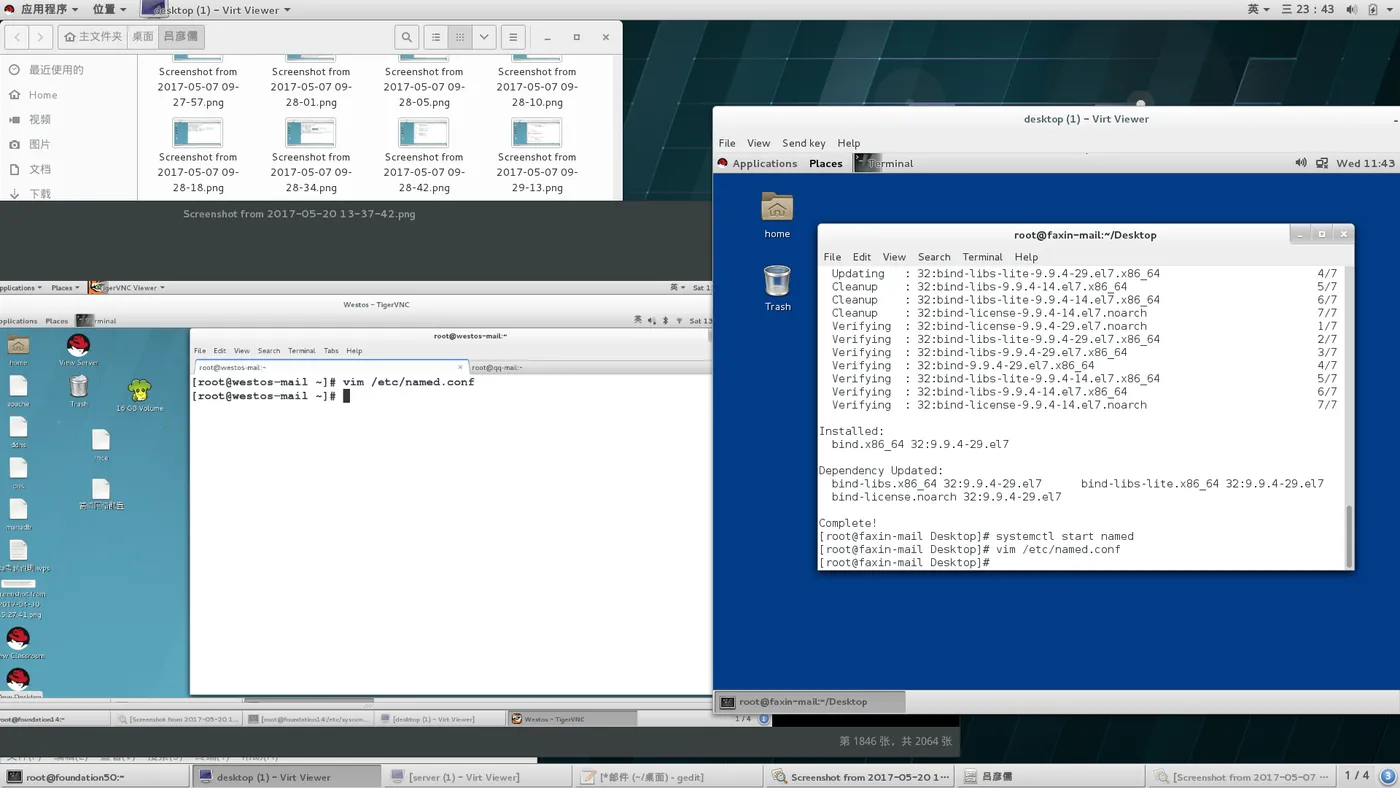
Task: Select file name Screenshot from 2017-05-07 09-28-05.png
Action: (x=424, y=87)
